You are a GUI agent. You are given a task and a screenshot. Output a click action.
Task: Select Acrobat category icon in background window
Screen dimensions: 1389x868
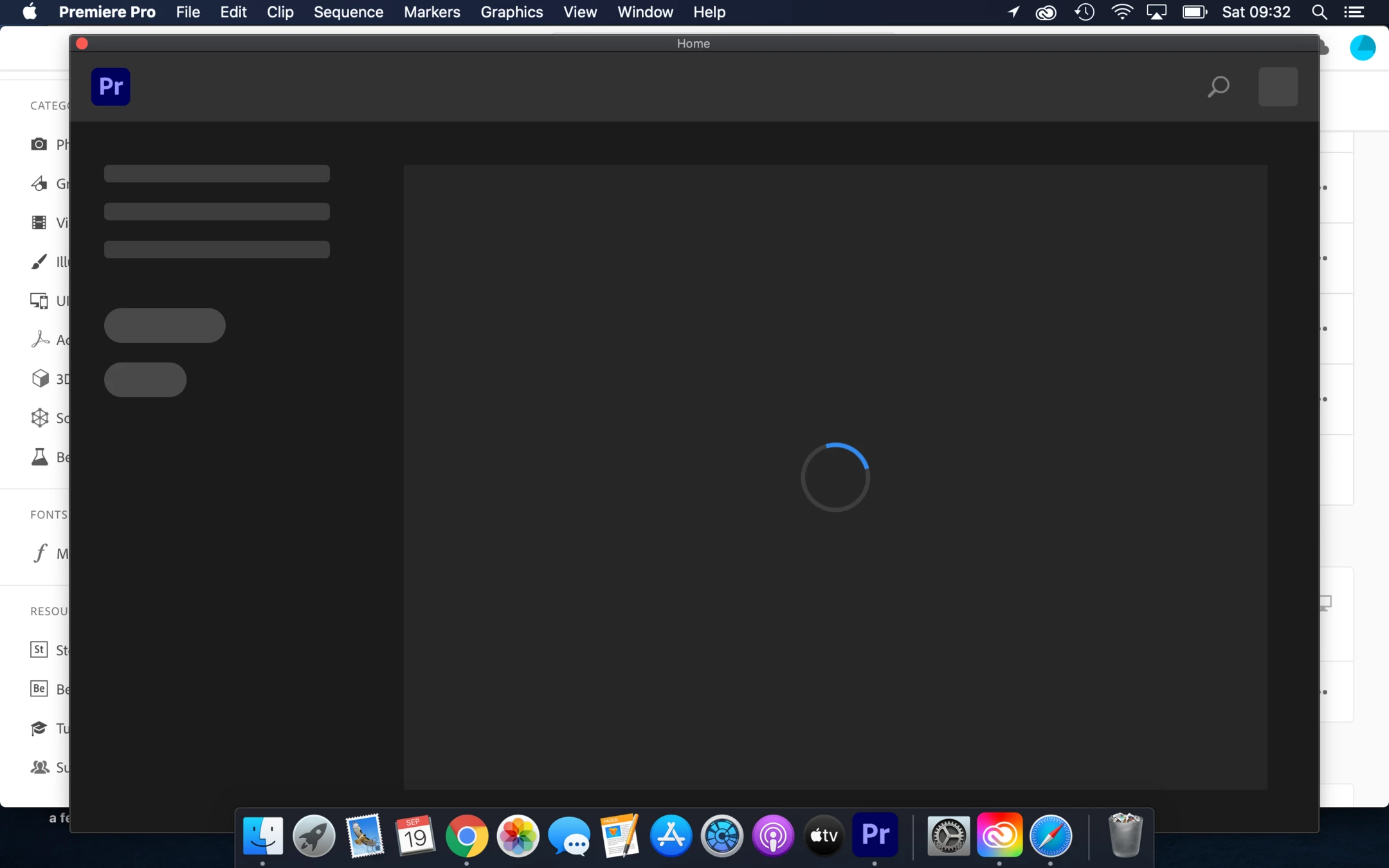pos(39,339)
